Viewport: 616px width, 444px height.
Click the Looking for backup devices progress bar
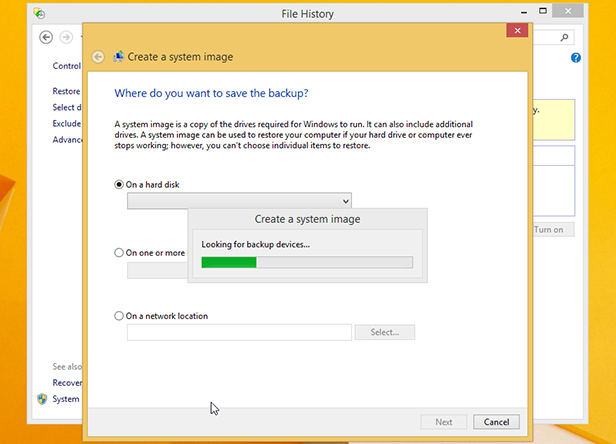[x=307, y=262]
